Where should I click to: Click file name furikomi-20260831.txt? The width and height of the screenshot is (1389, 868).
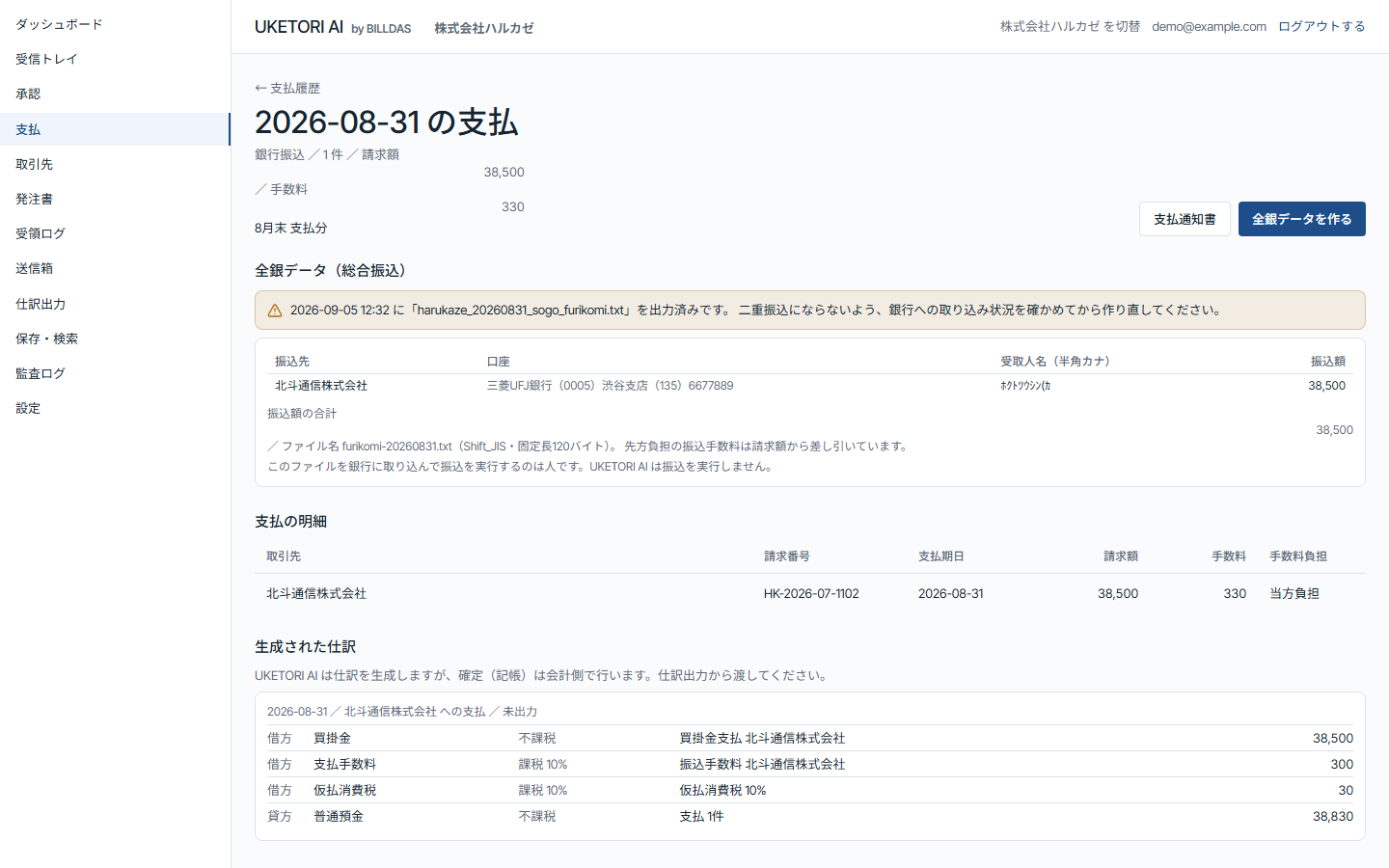click(x=397, y=447)
